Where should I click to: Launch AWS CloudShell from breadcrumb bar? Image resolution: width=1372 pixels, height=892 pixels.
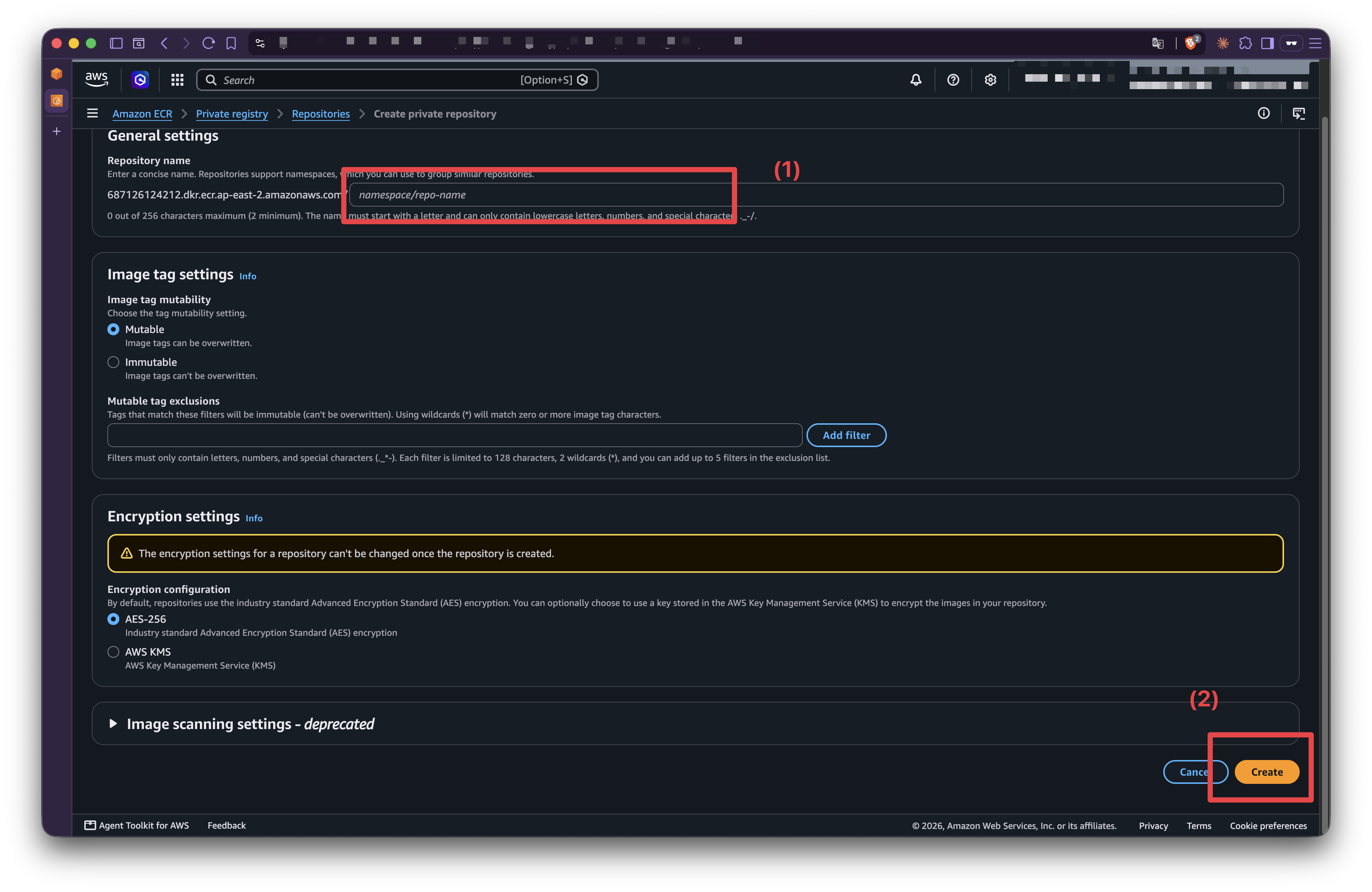coord(1299,114)
